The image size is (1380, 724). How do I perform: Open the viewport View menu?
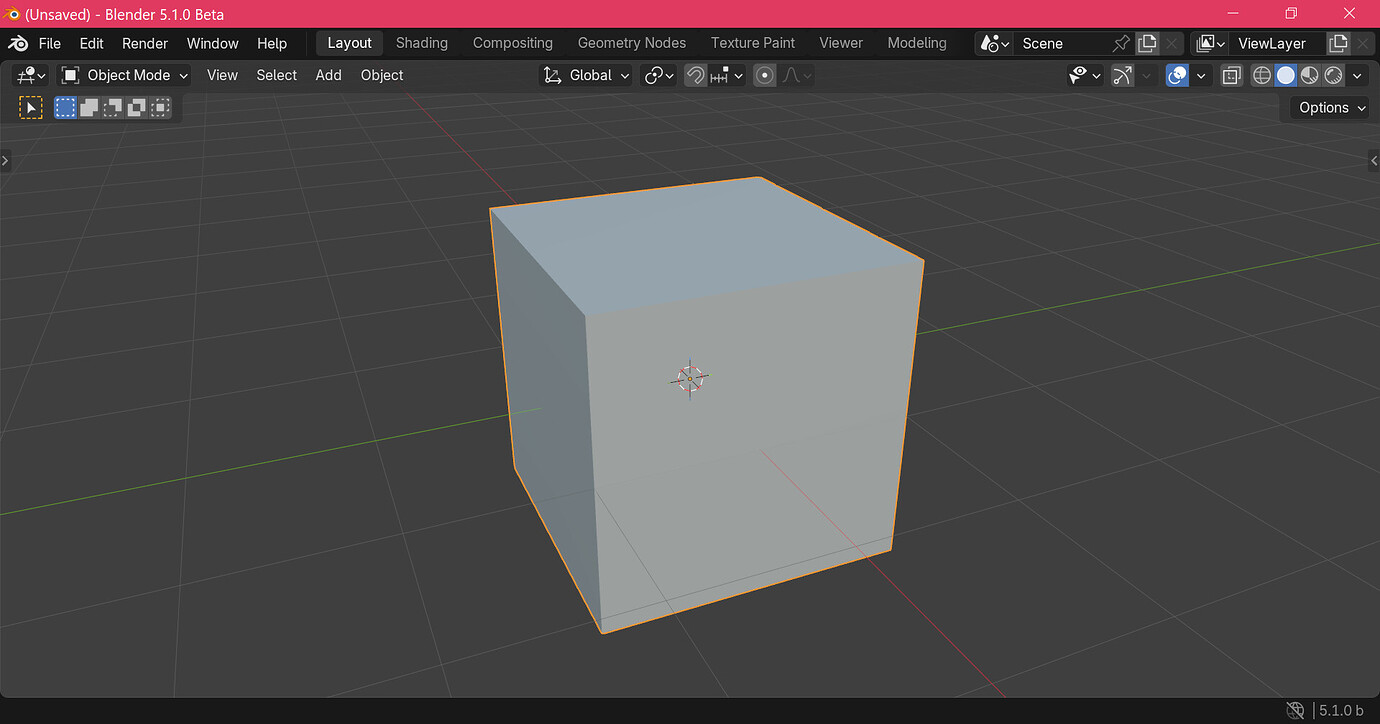click(x=222, y=75)
